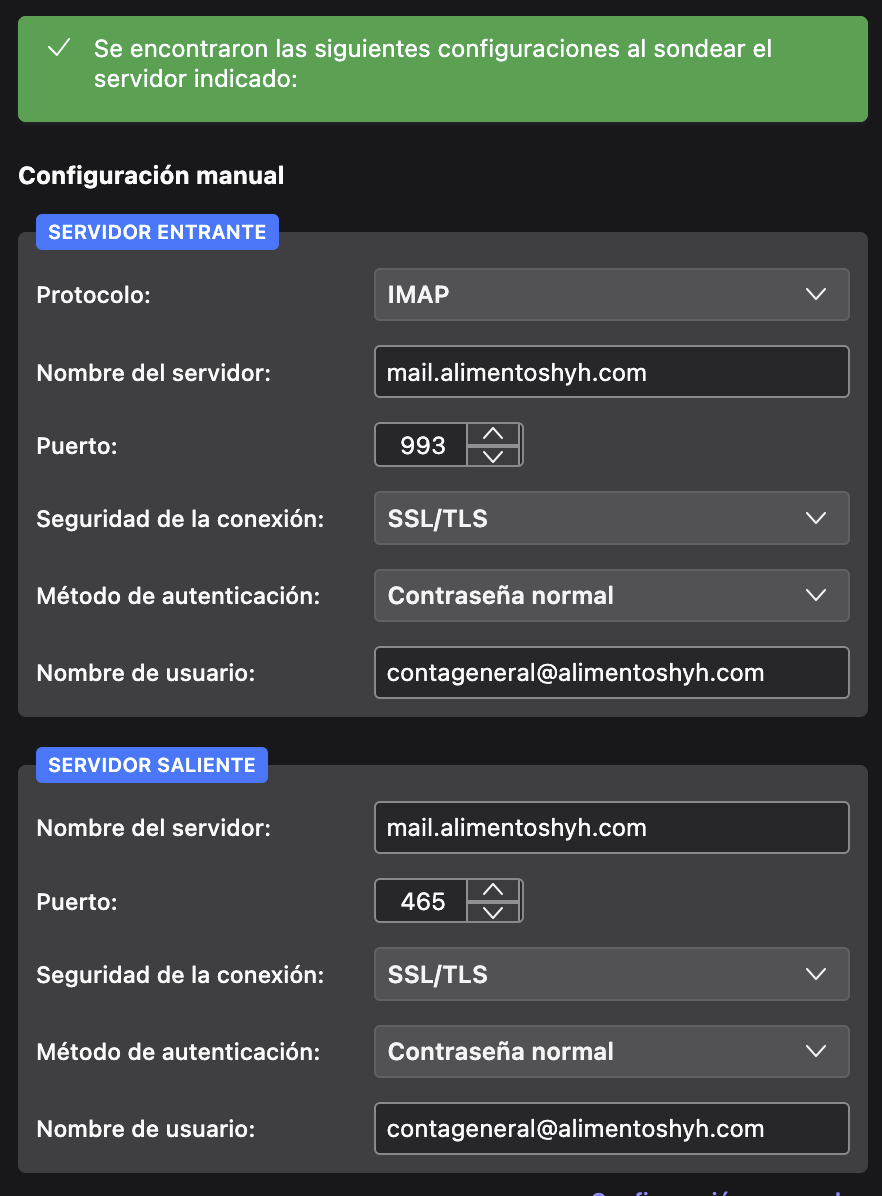Expand incoming server authentication method dropdown
This screenshot has height=1196, width=882.
point(611,596)
